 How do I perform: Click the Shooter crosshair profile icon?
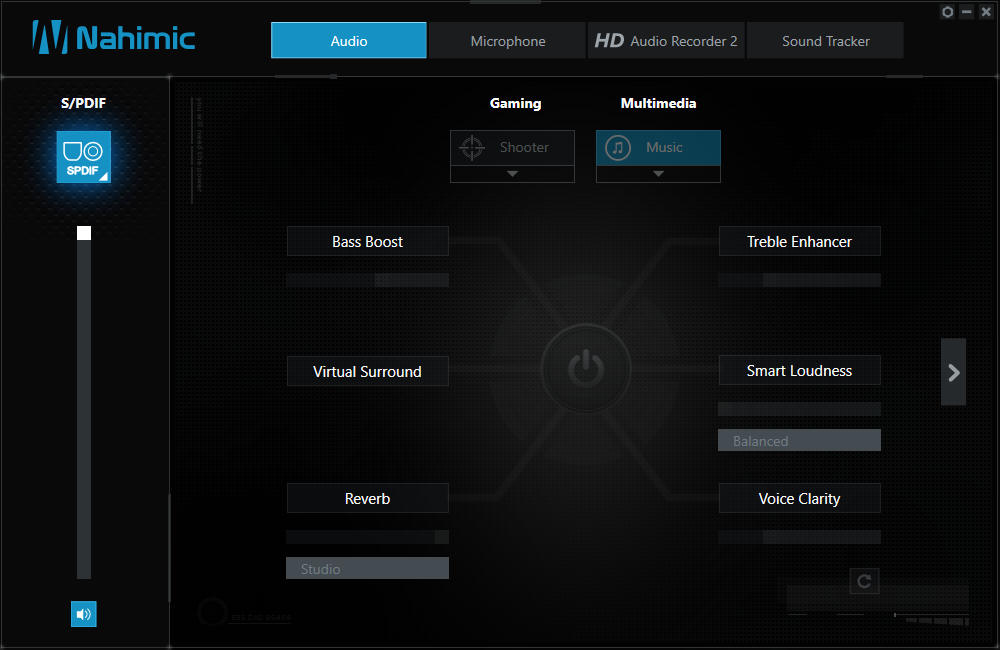tap(471, 148)
